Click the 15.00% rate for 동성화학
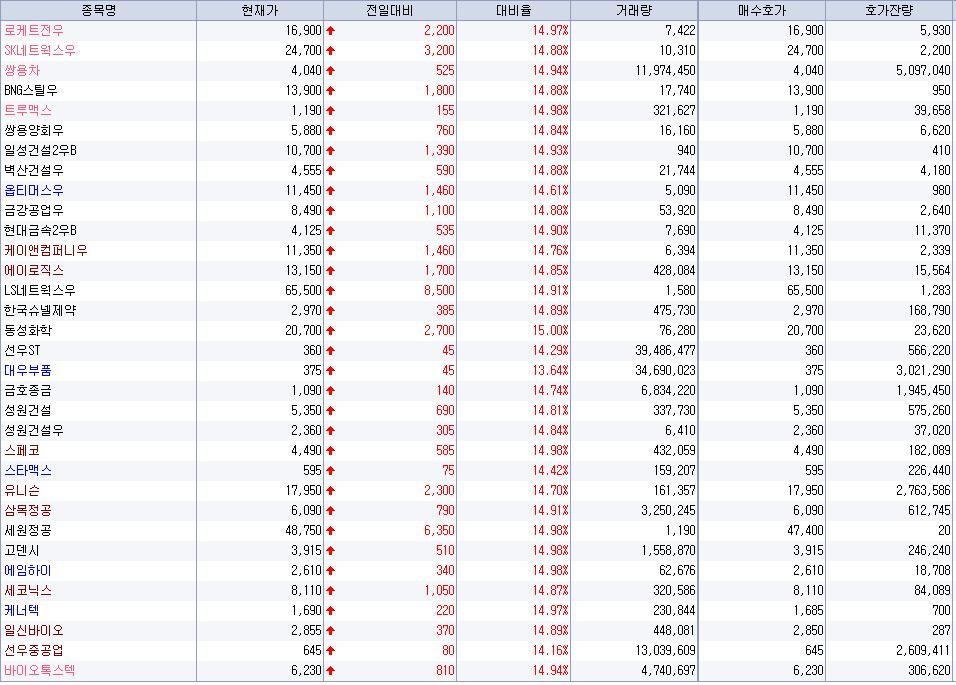 pos(551,331)
